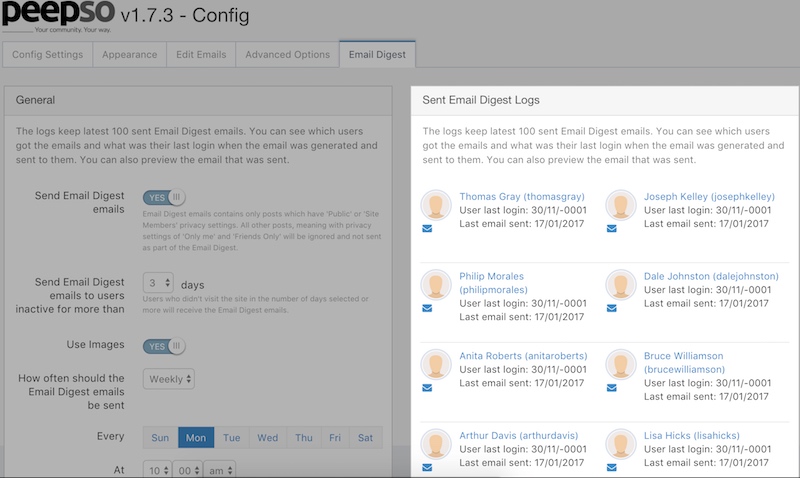The height and width of the screenshot is (478, 800).
Task: Open Philip Morales (philipmorales) profile link
Action: (x=493, y=283)
